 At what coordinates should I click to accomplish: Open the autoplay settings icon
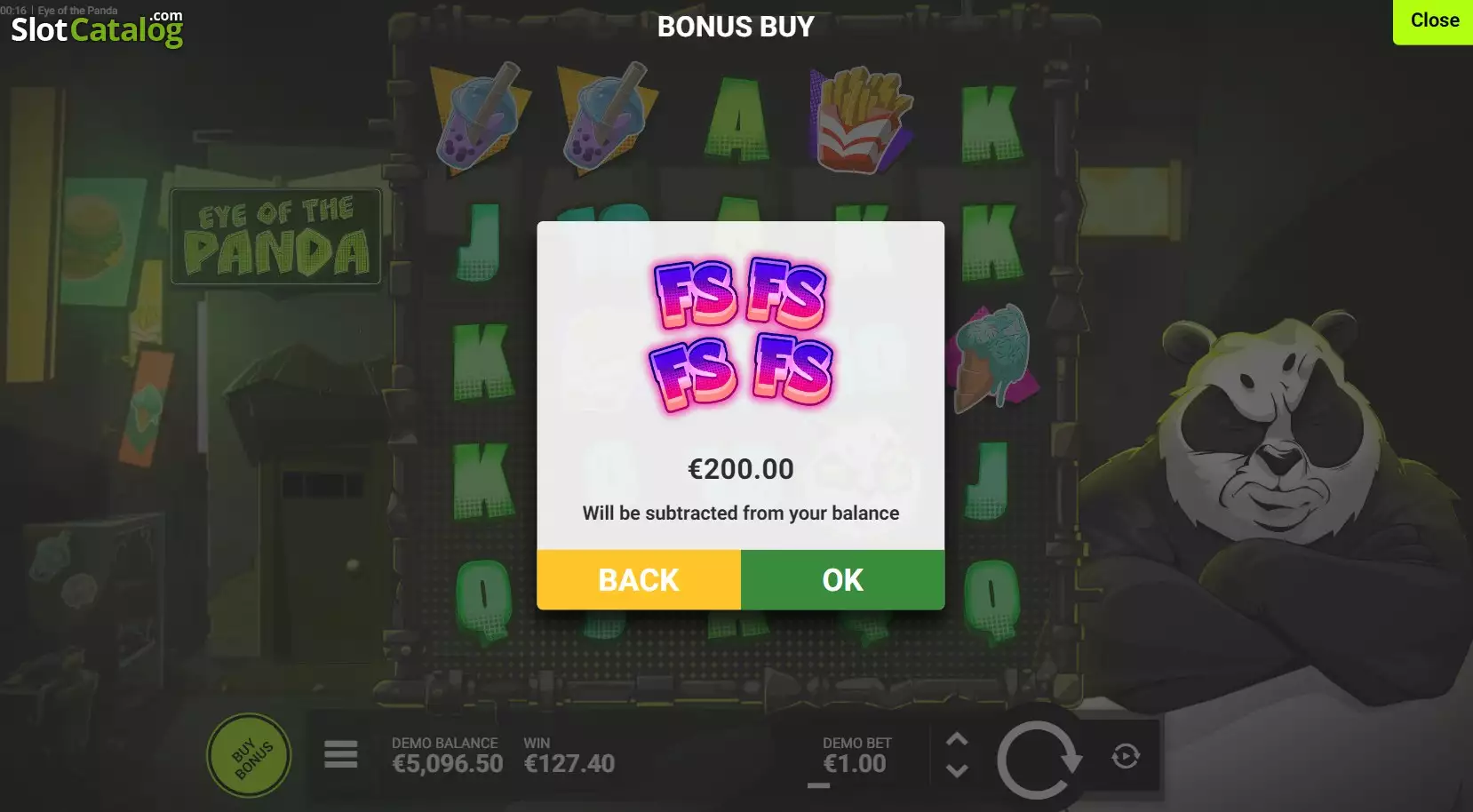point(1126,756)
